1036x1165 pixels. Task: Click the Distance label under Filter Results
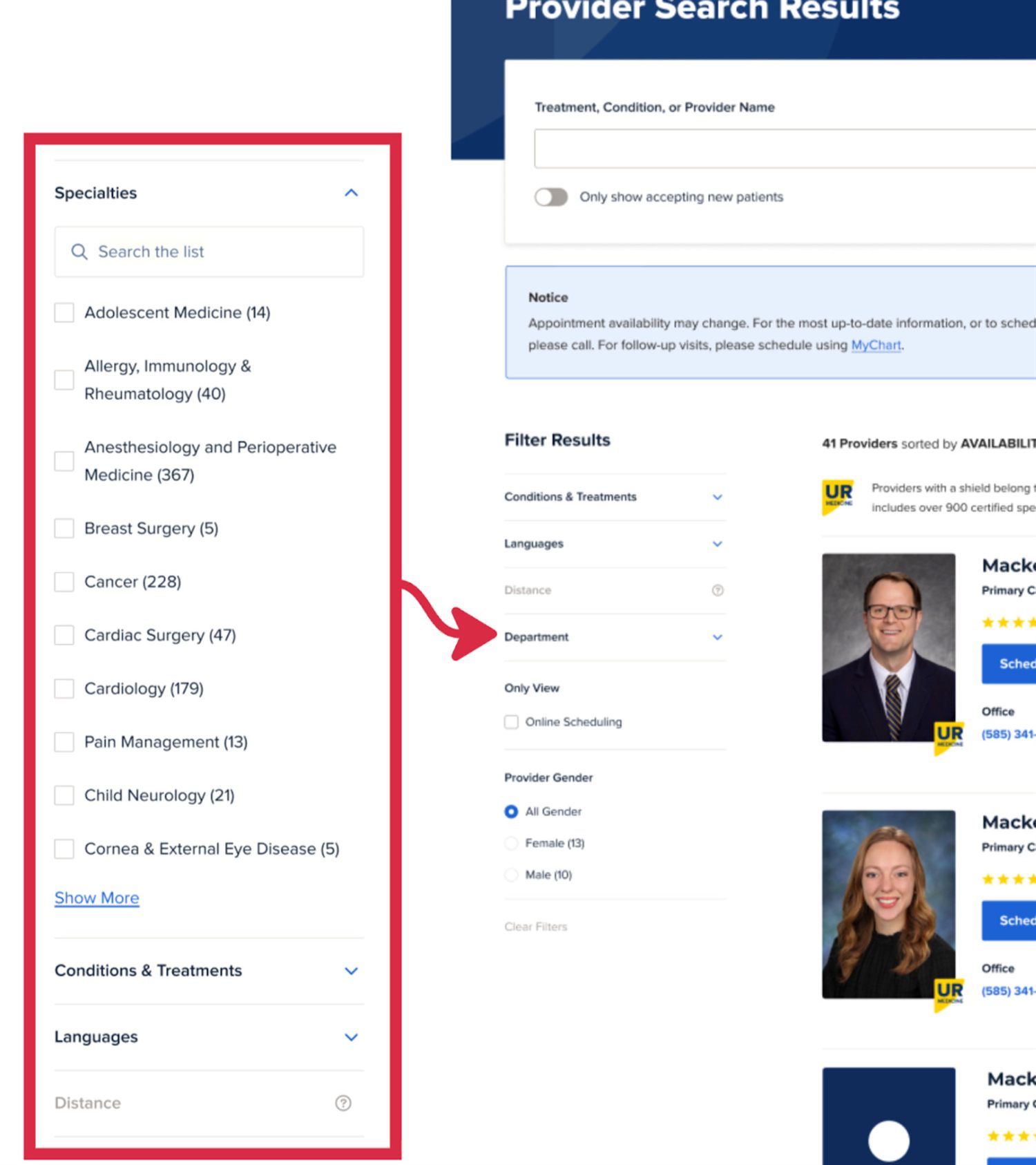(x=528, y=590)
